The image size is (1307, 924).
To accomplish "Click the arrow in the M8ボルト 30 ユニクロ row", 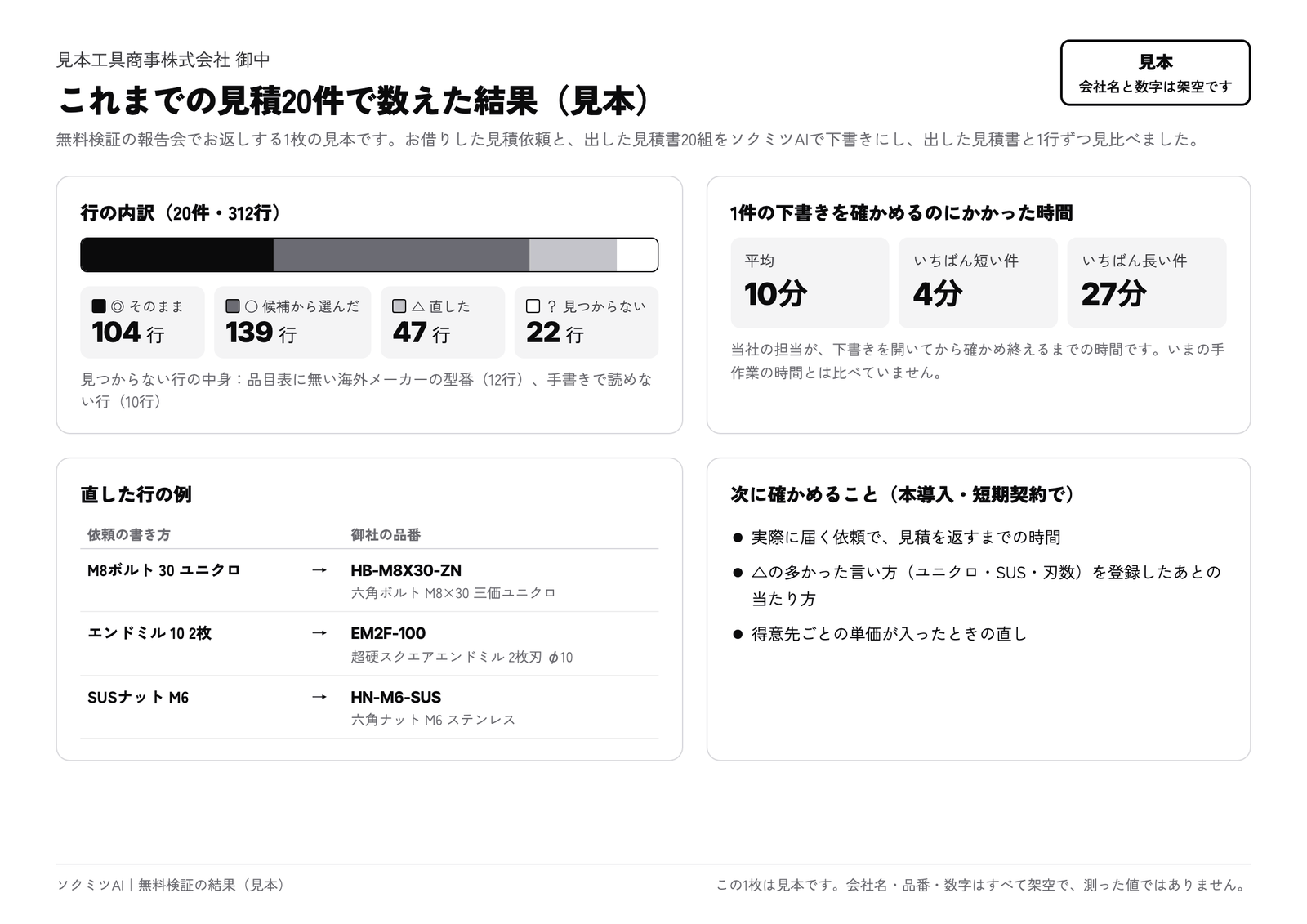I will (319, 570).
